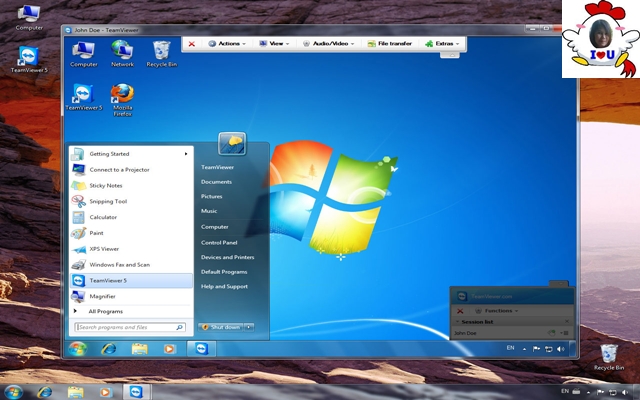Screen dimensions: 640x400
Task: Open Control Panel from the Start menu
Action: (x=219, y=242)
